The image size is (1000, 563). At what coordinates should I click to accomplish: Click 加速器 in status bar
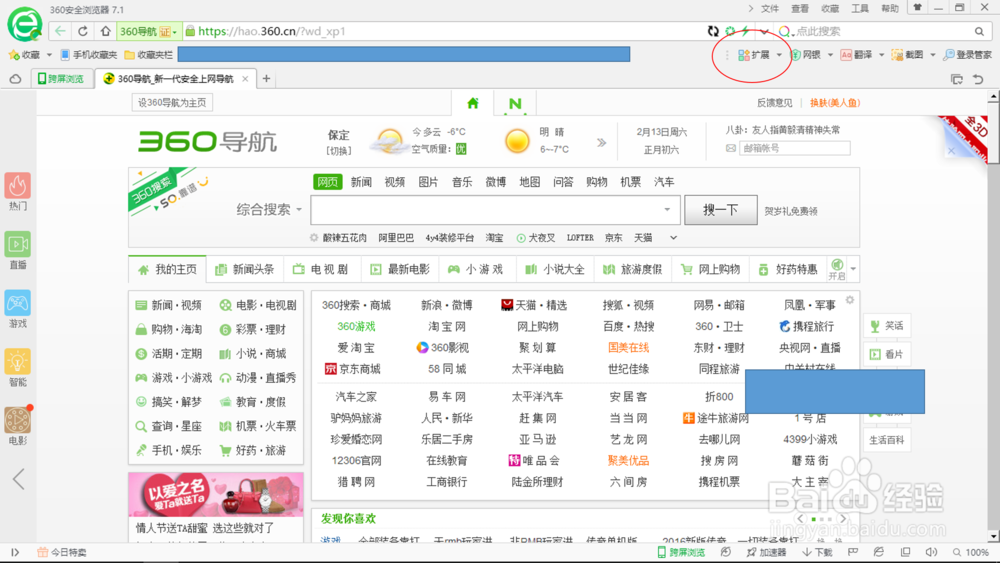point(767,552)
